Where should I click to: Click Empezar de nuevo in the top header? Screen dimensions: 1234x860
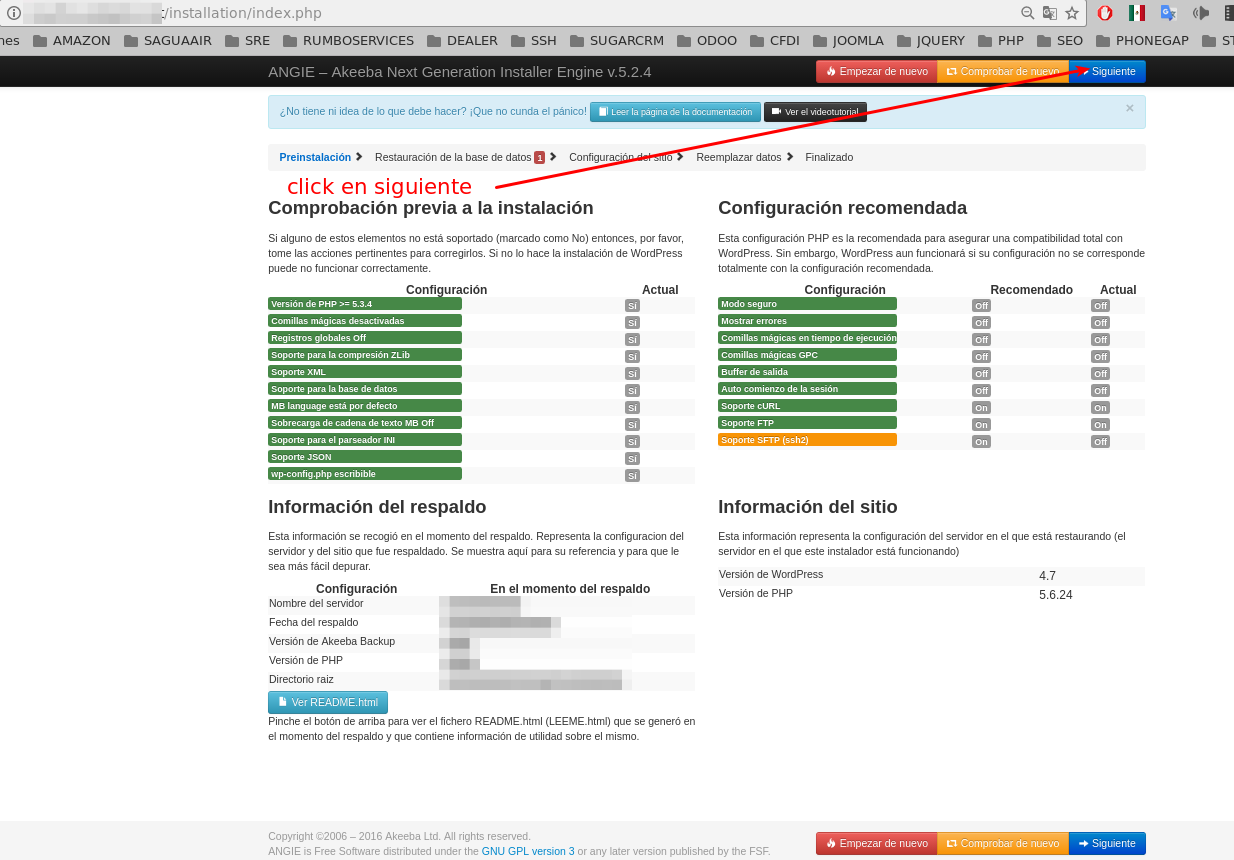tap(877, 71)
